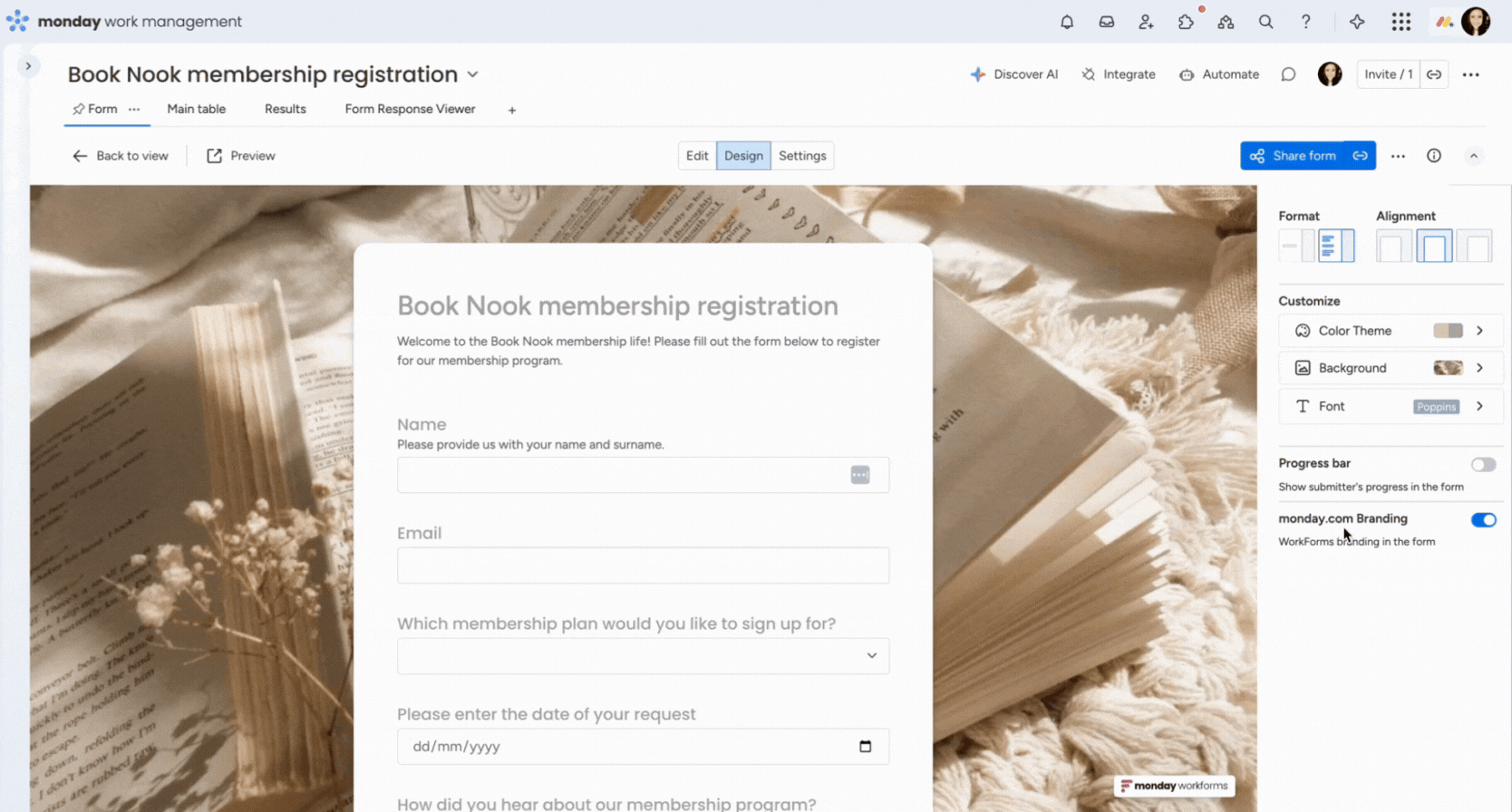
Task: Disable monday.com Branding toggle
Action: (x=1483, y=520)
